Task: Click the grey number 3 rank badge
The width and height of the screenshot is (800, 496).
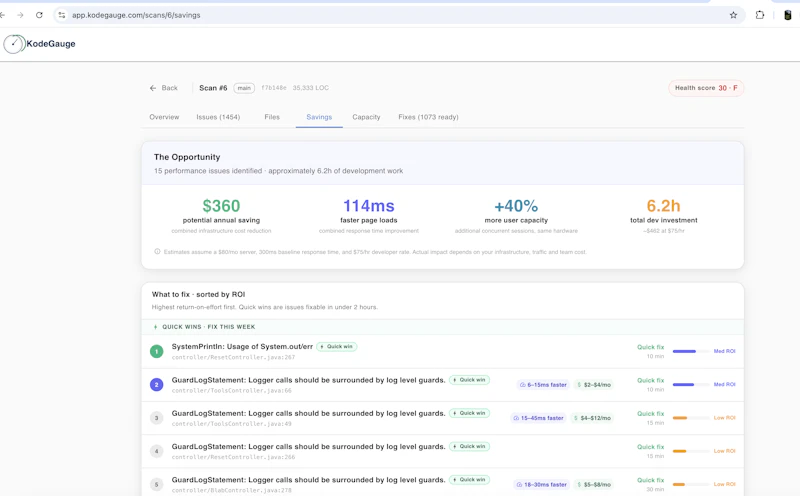Action: pos(157,418)
